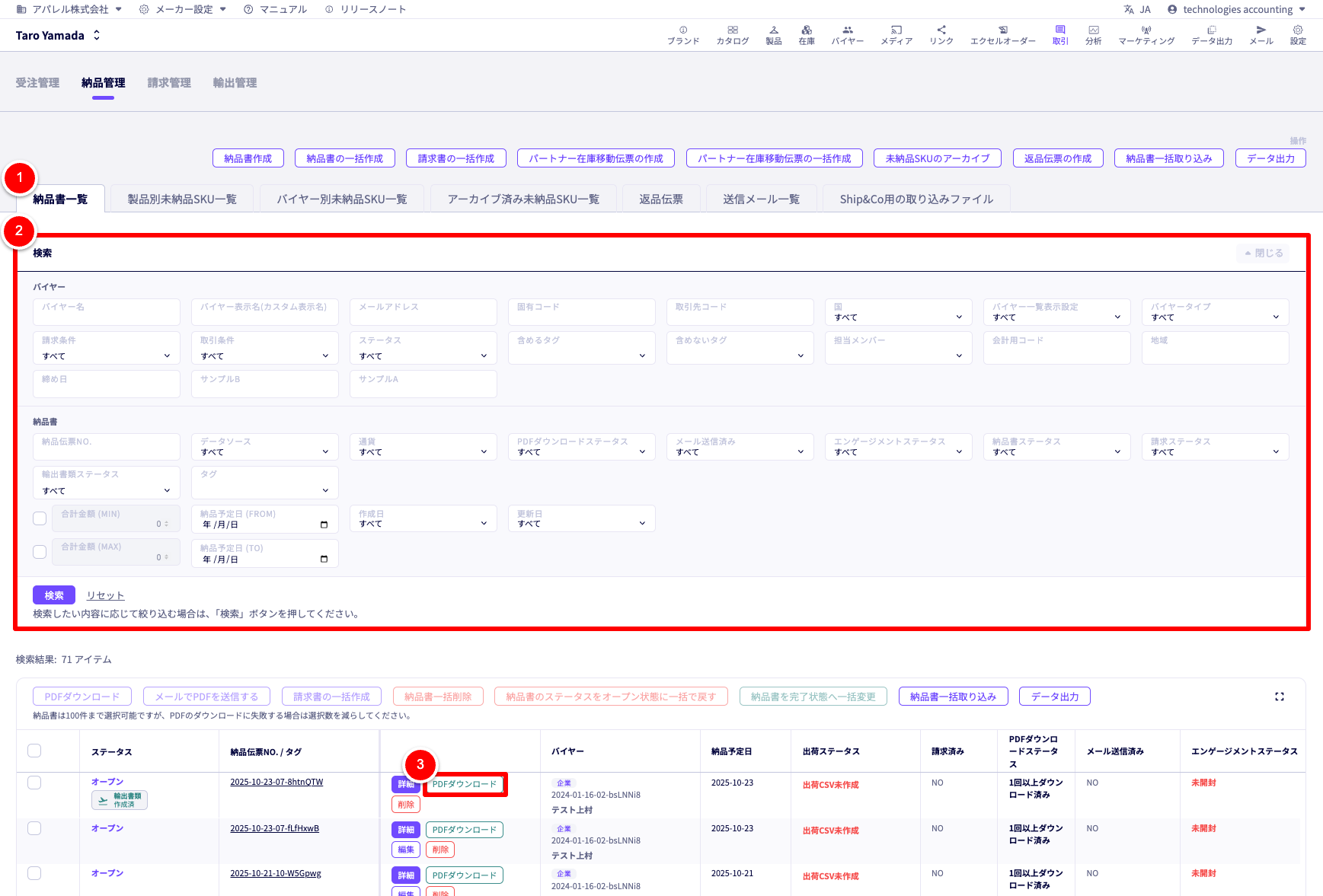Expand the 請求条件 dropdown
Viewport: 1323px width, 896px height.
click(106, 348)
